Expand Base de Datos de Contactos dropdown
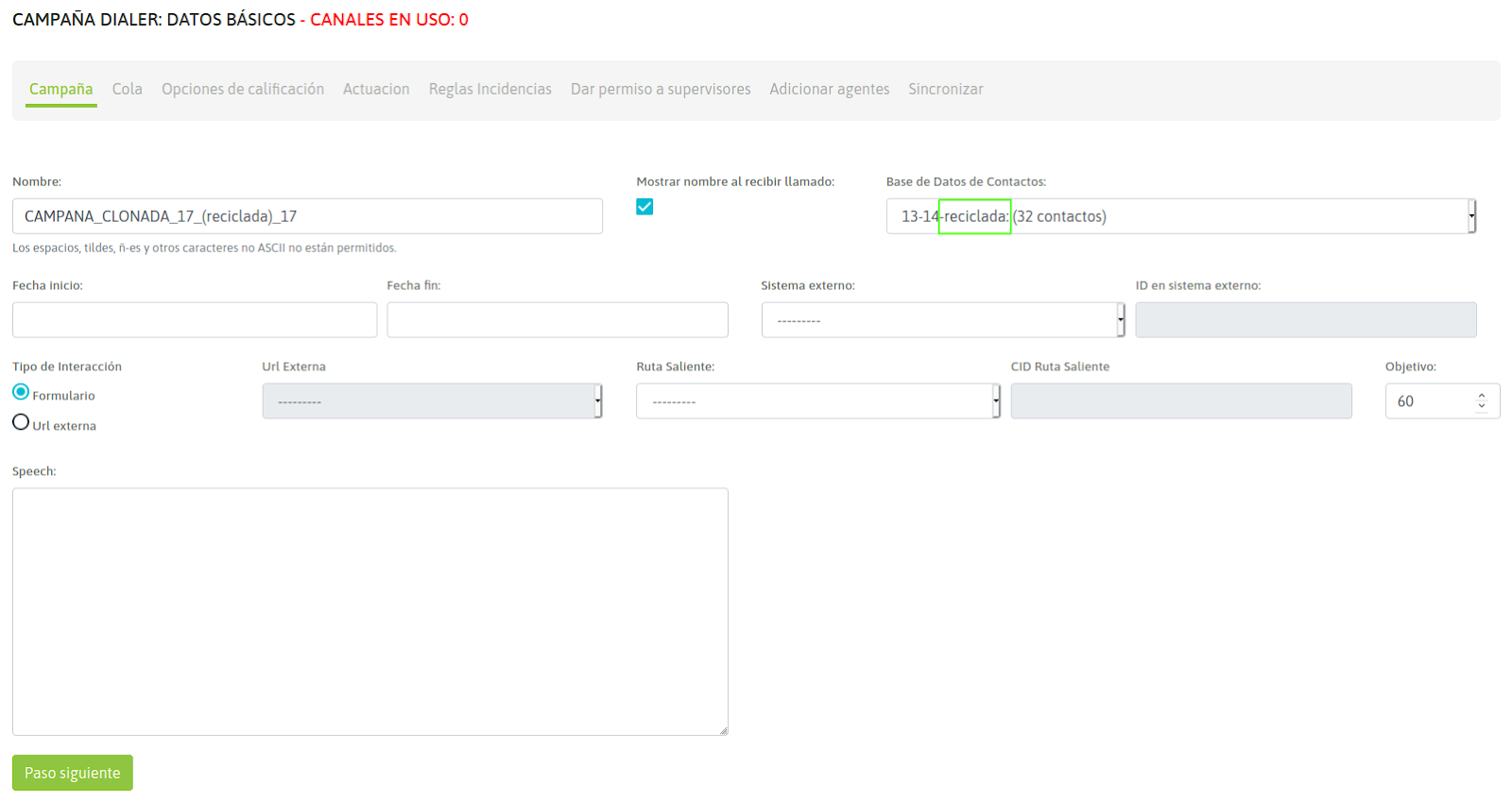Viewport: 1512px width, 801px height. click(1180, 216)
